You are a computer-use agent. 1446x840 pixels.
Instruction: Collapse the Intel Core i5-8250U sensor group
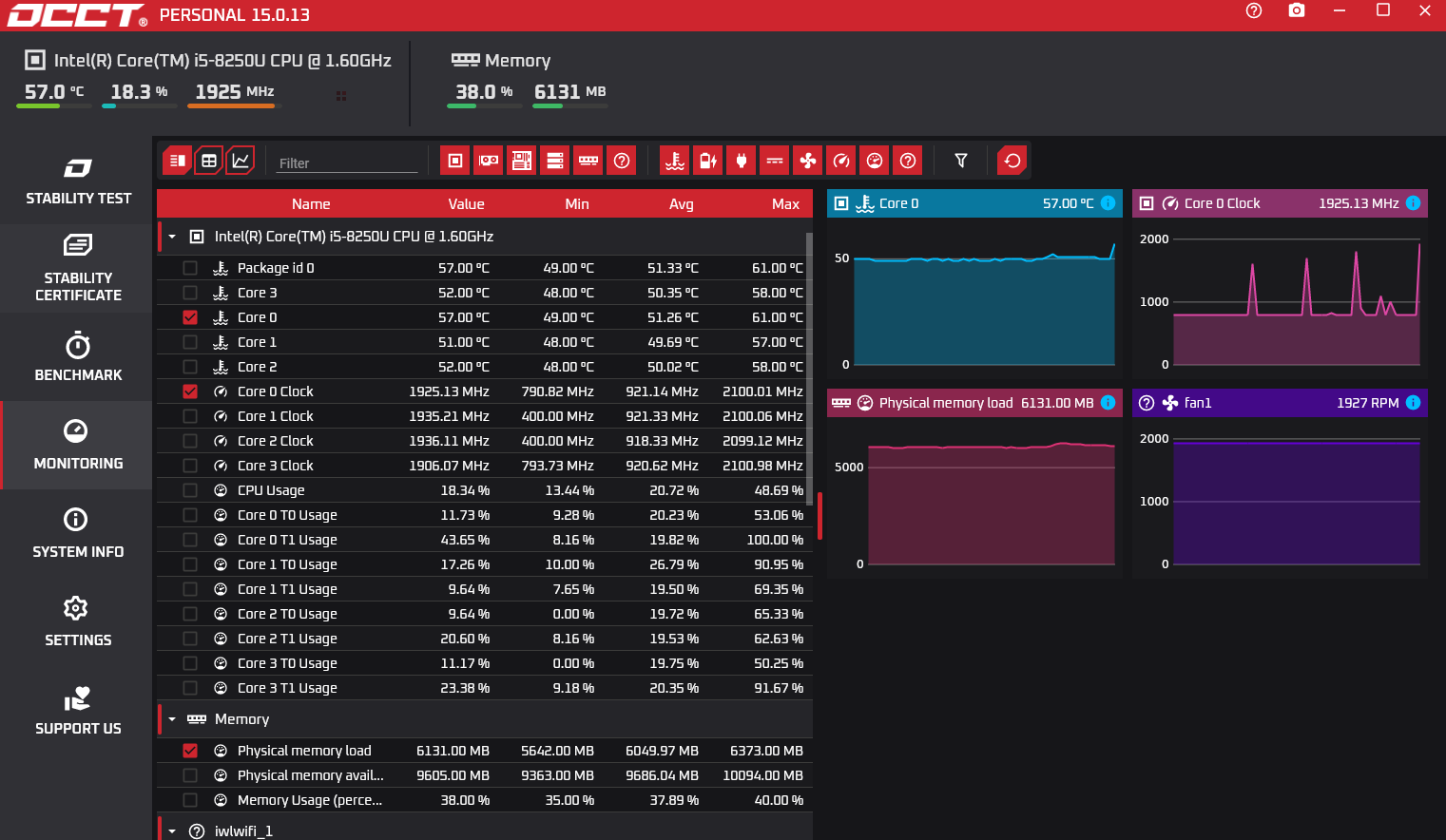(x=172, y=237)
